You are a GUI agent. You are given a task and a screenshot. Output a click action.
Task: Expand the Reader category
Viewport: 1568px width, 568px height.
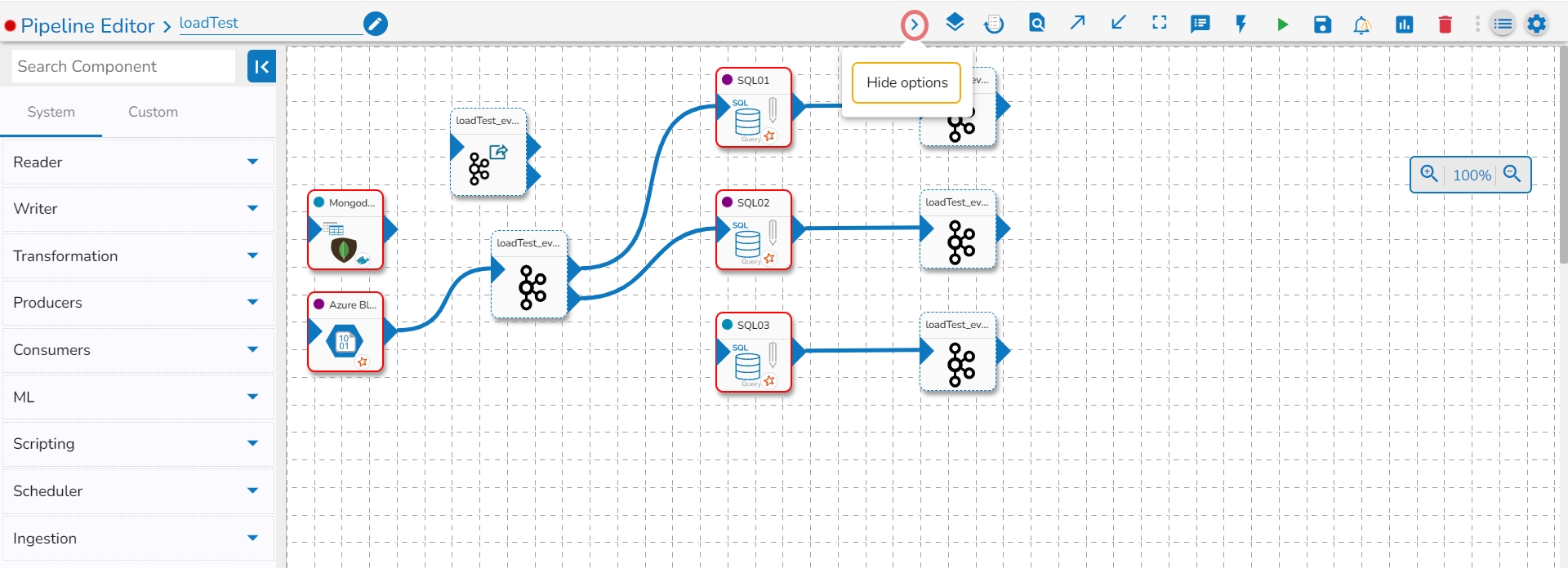(x=137, y=162)
